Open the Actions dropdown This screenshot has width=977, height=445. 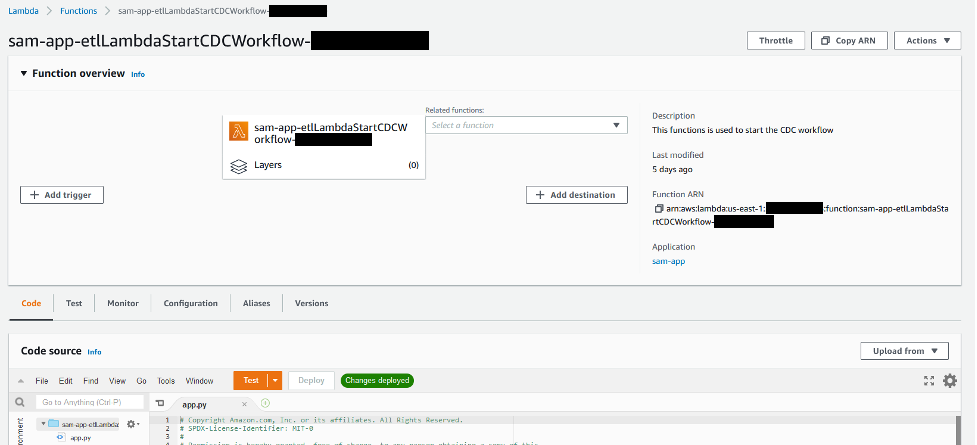coord(928,41)
